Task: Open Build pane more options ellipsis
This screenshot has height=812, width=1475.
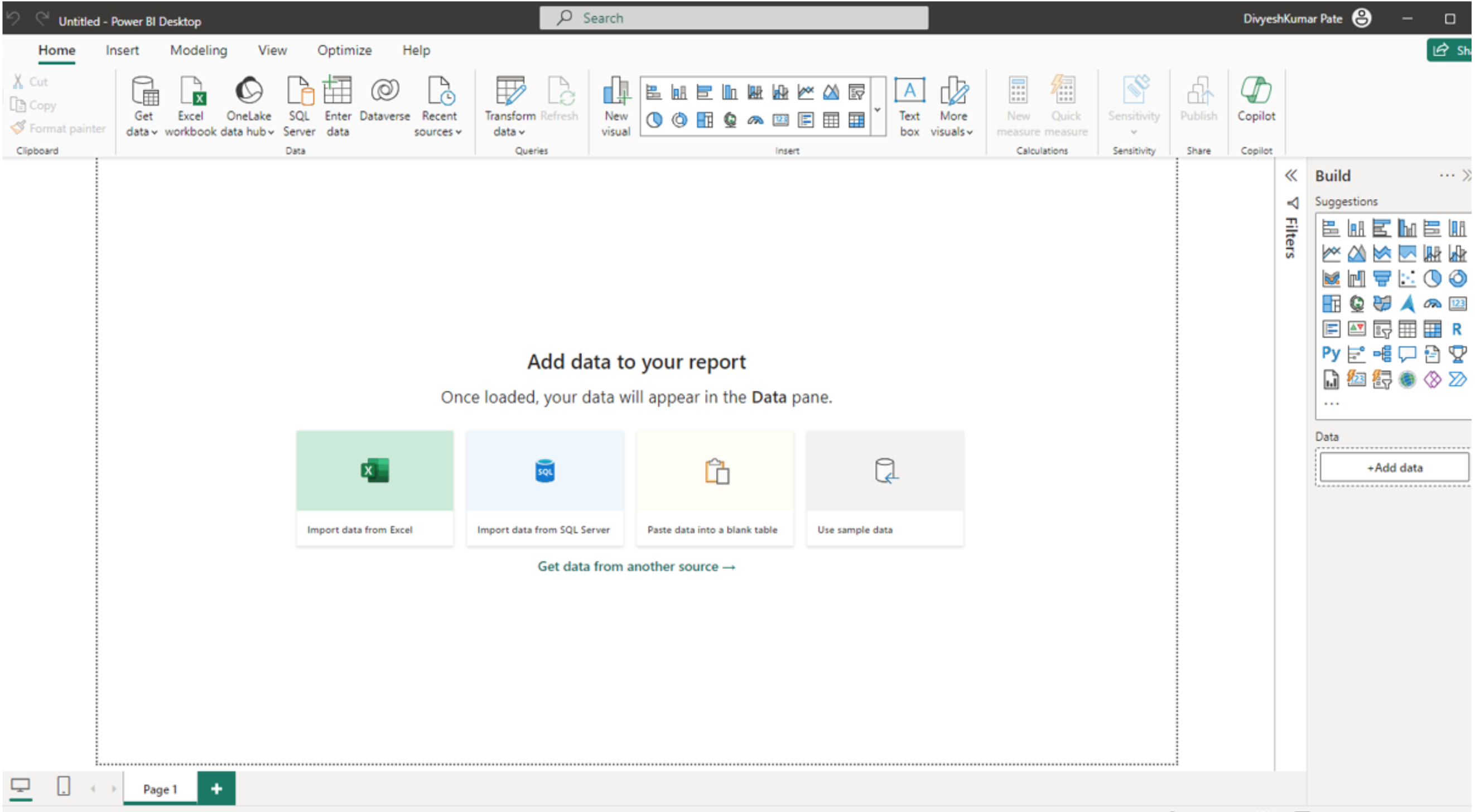Action: 1447,176
